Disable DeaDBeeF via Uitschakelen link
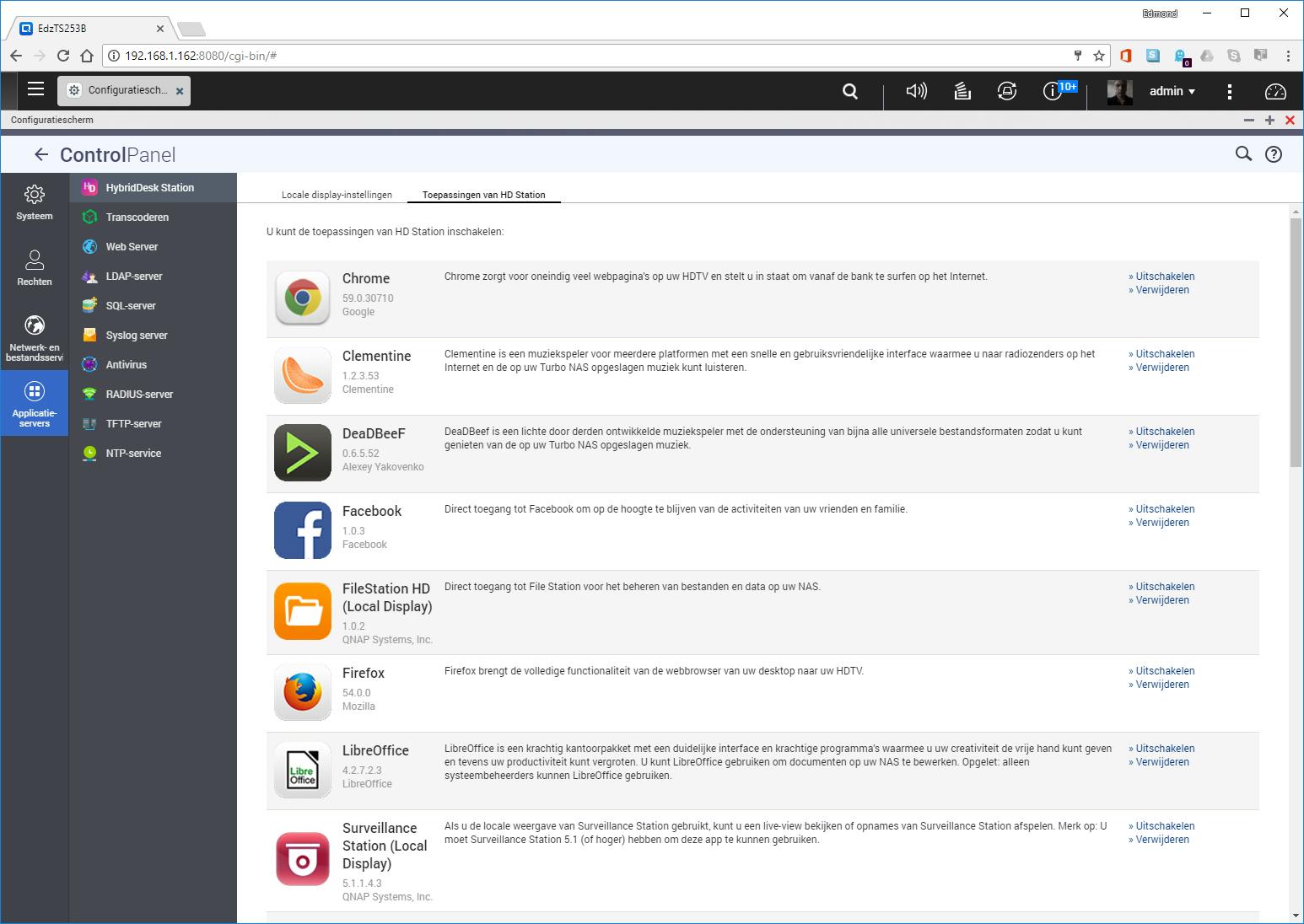The height and width of the screenshot is (924, 1304). pos(1161,432)
